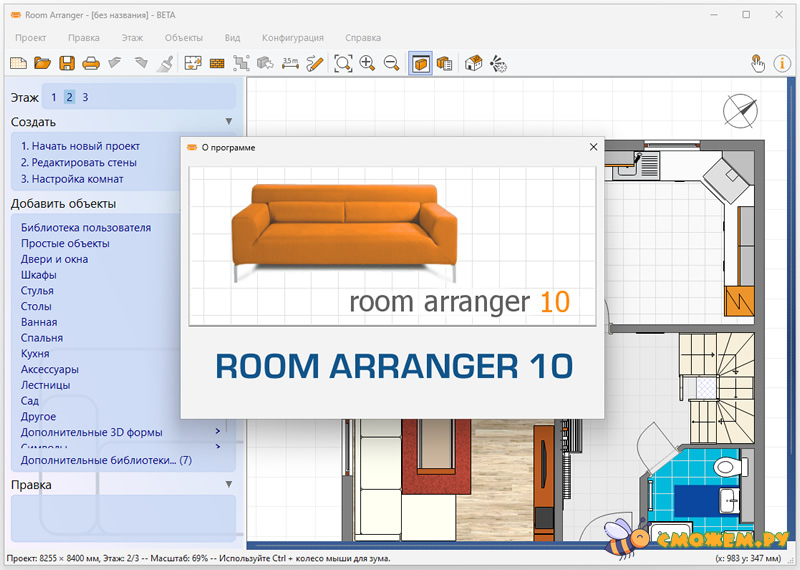Click the compass in the floor plan
Viewport: 800px width, 570px height.
point(740,111)
